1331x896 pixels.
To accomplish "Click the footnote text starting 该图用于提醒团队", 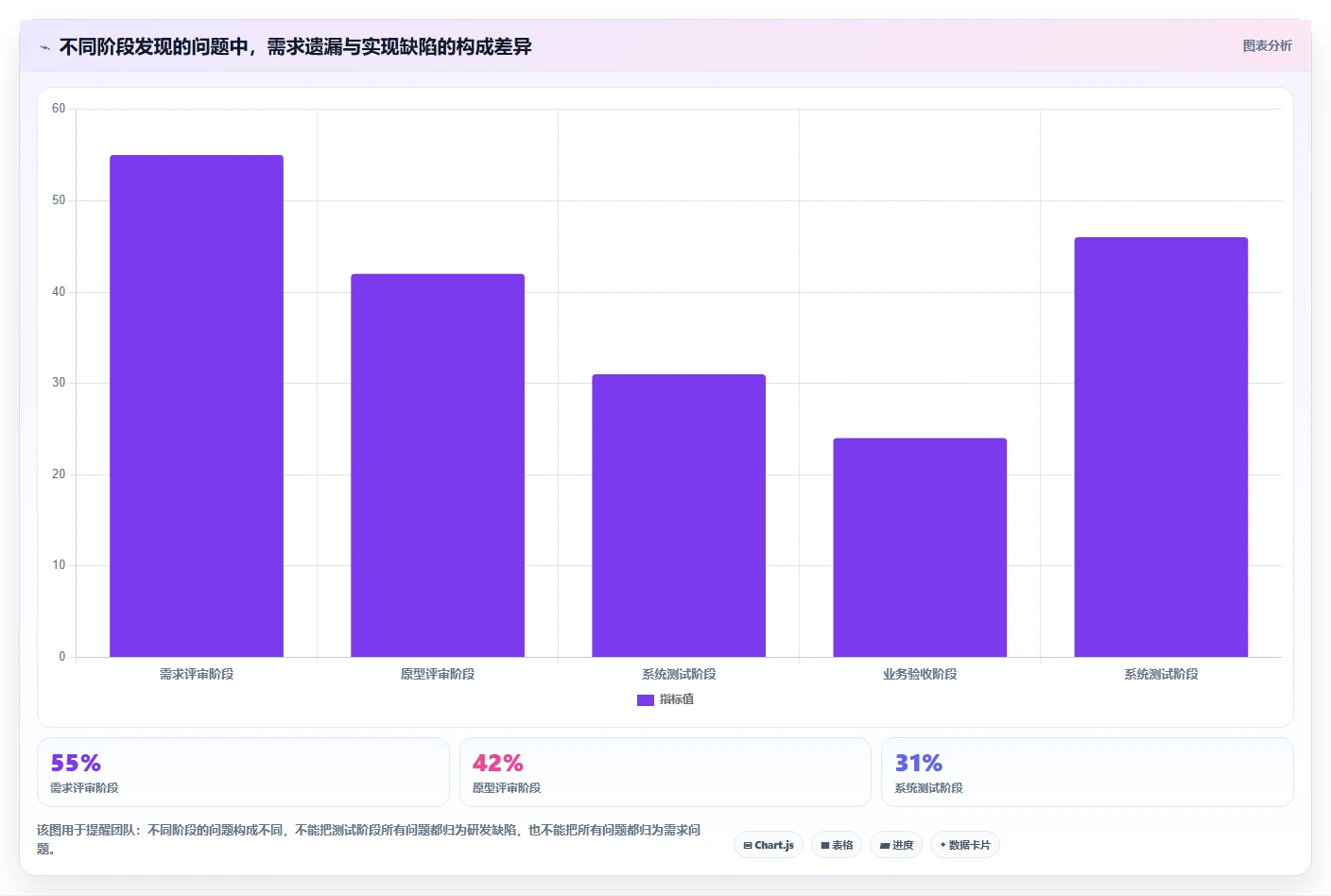I will (369, 839).
